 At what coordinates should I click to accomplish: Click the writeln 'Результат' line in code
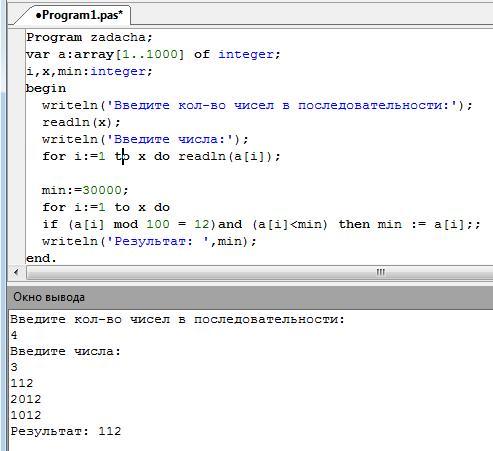[x=149, y=241]
